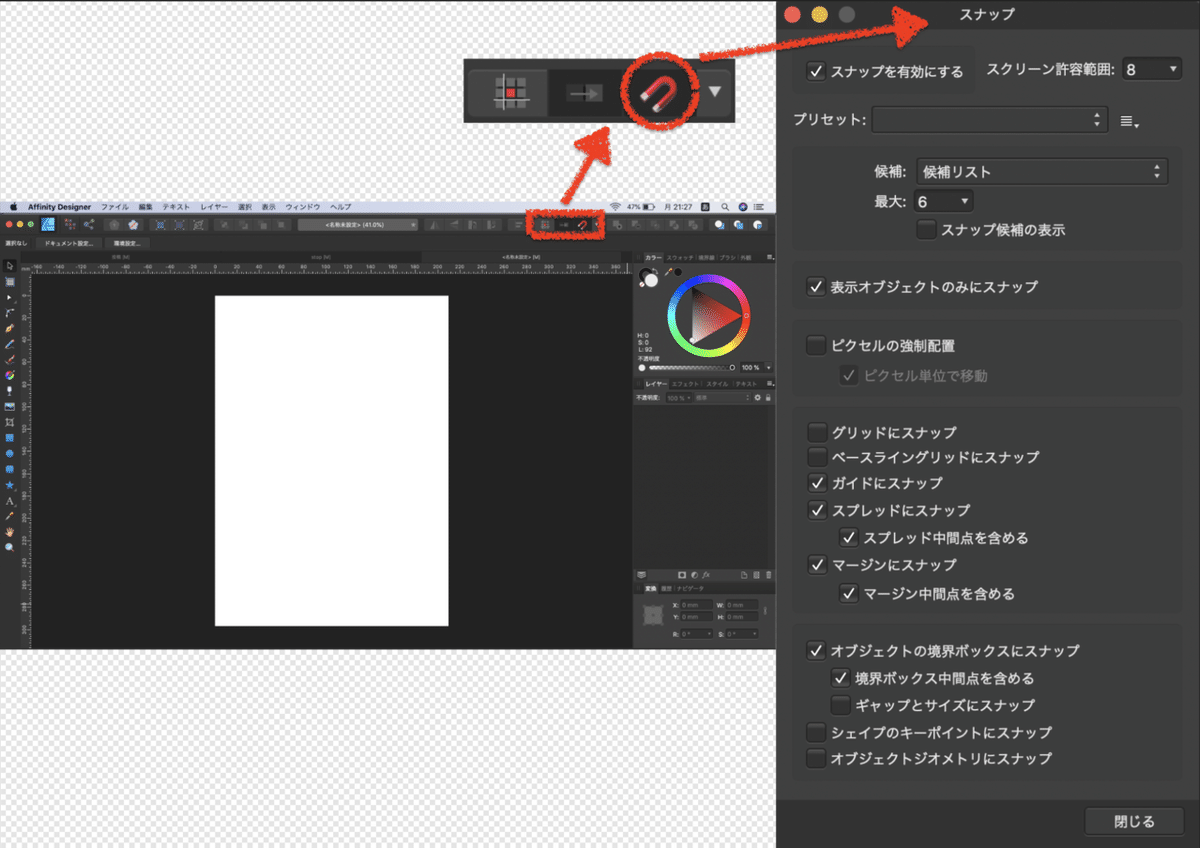The height and width of the screenshot is (848, 1200).
Task: Open the ウィンドウ menu
Action: (303, 207)
